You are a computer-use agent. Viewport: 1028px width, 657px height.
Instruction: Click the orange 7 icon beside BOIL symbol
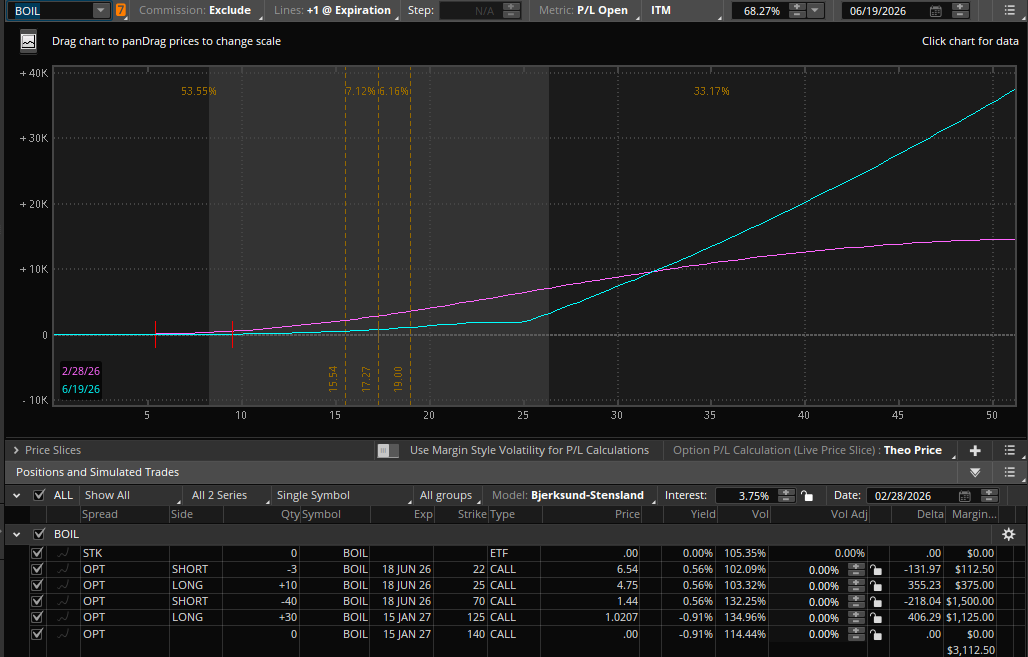(121, 10)
